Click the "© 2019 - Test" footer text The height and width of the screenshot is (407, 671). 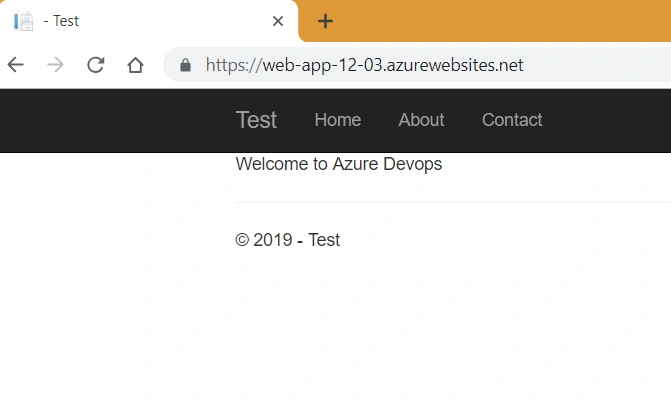click(288, 240)
